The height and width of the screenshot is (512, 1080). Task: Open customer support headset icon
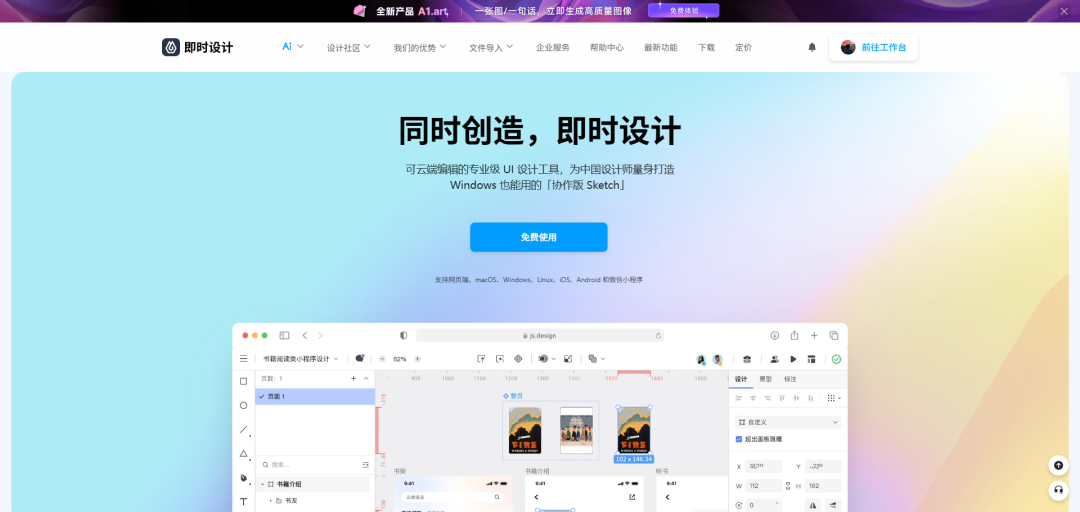[1058, 490]
